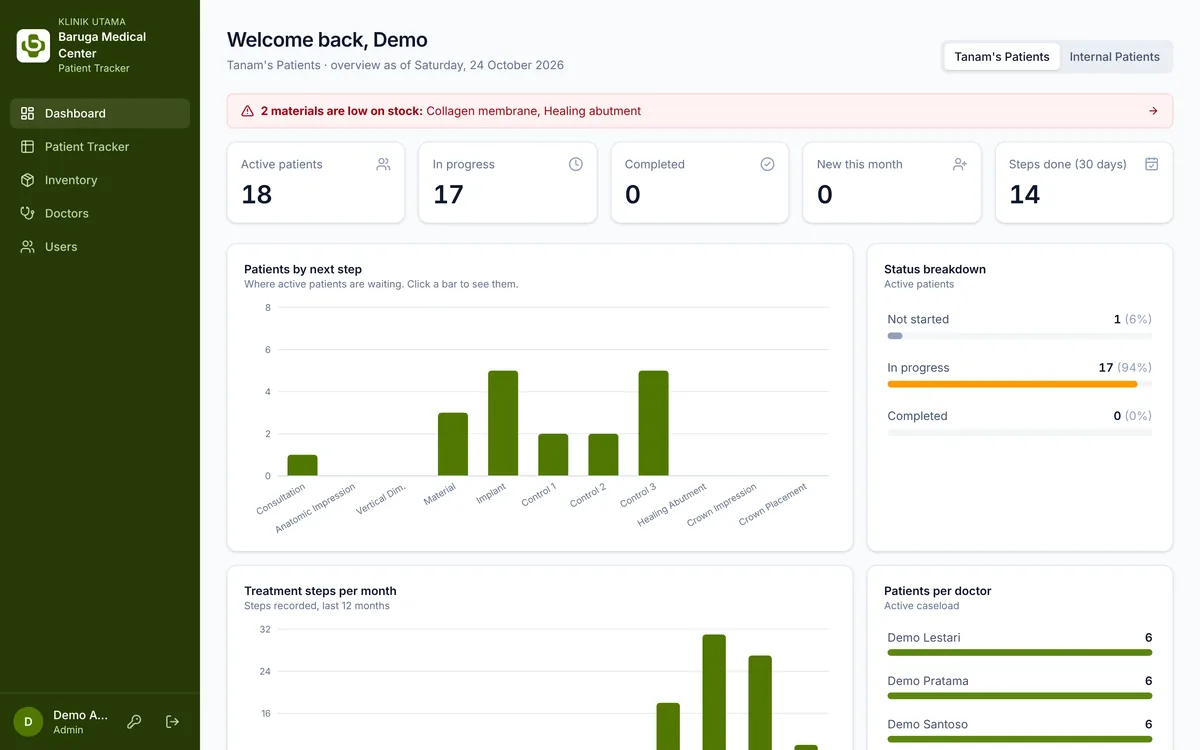Click the In progress clock icon
This screenshot has height=750, width=1200.
(575, 164)
